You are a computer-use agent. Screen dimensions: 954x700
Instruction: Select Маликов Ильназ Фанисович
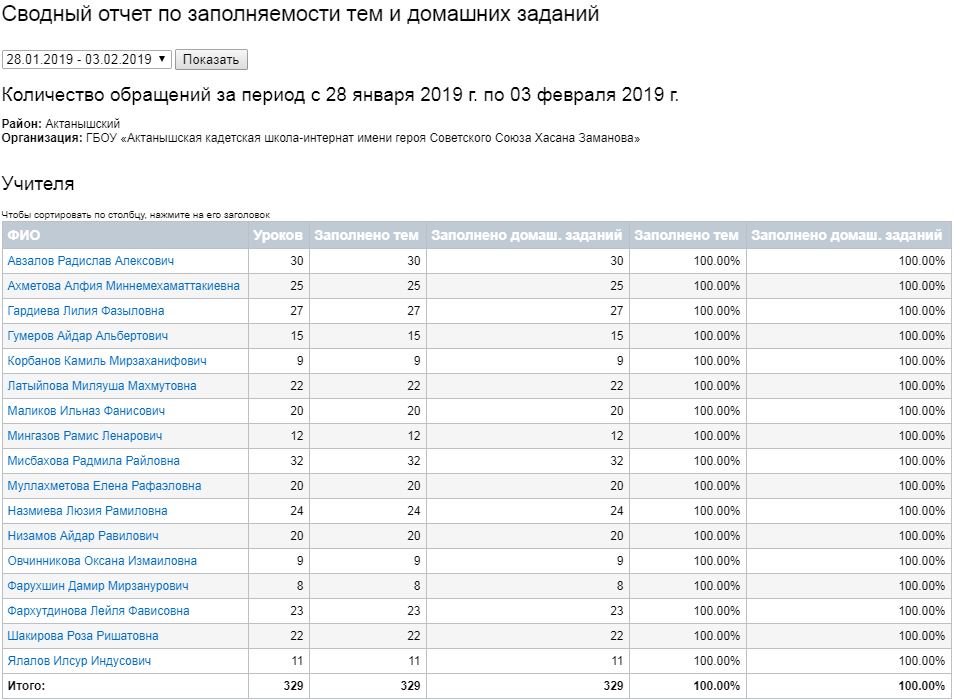[86, 411]
